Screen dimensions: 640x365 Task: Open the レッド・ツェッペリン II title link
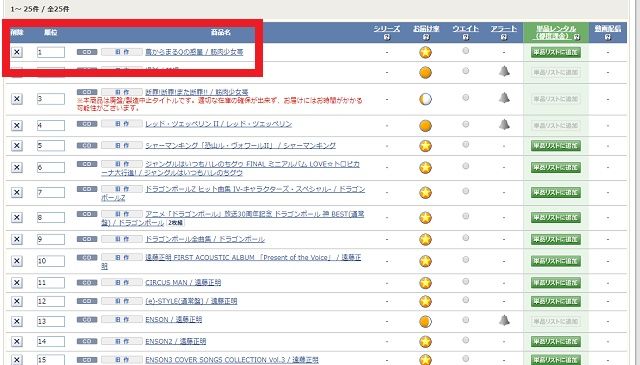pos(219,124)
